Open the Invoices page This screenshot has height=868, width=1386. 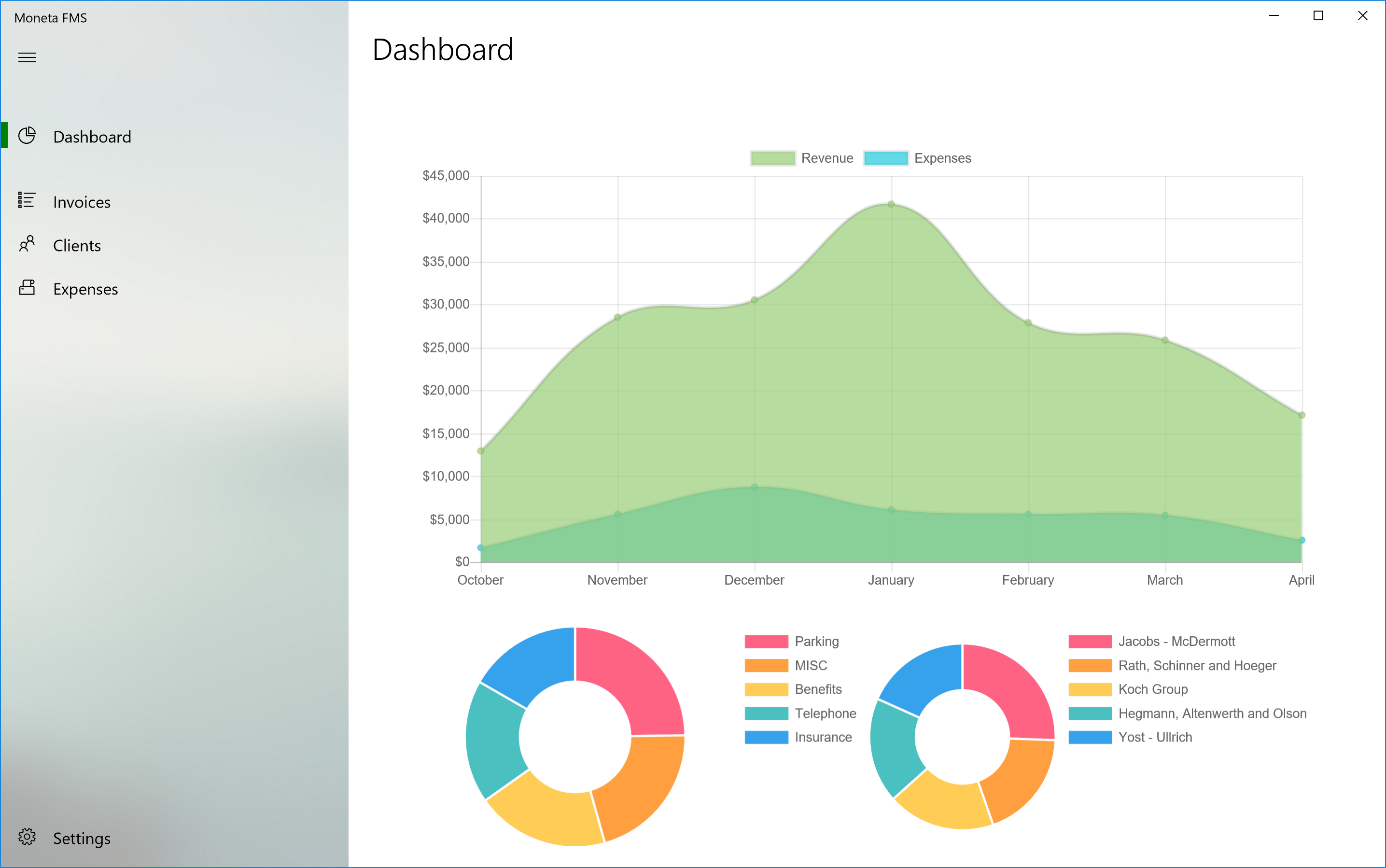pos(82,202)
